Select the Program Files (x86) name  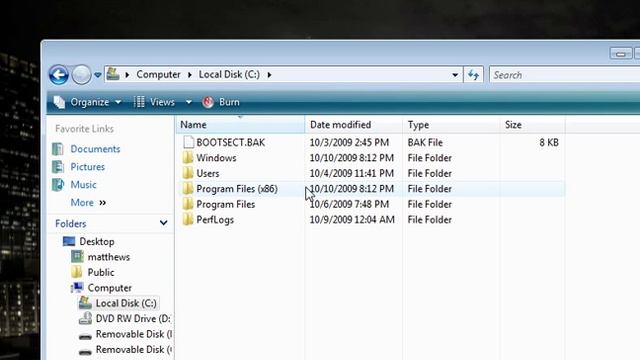pos(237,189)
